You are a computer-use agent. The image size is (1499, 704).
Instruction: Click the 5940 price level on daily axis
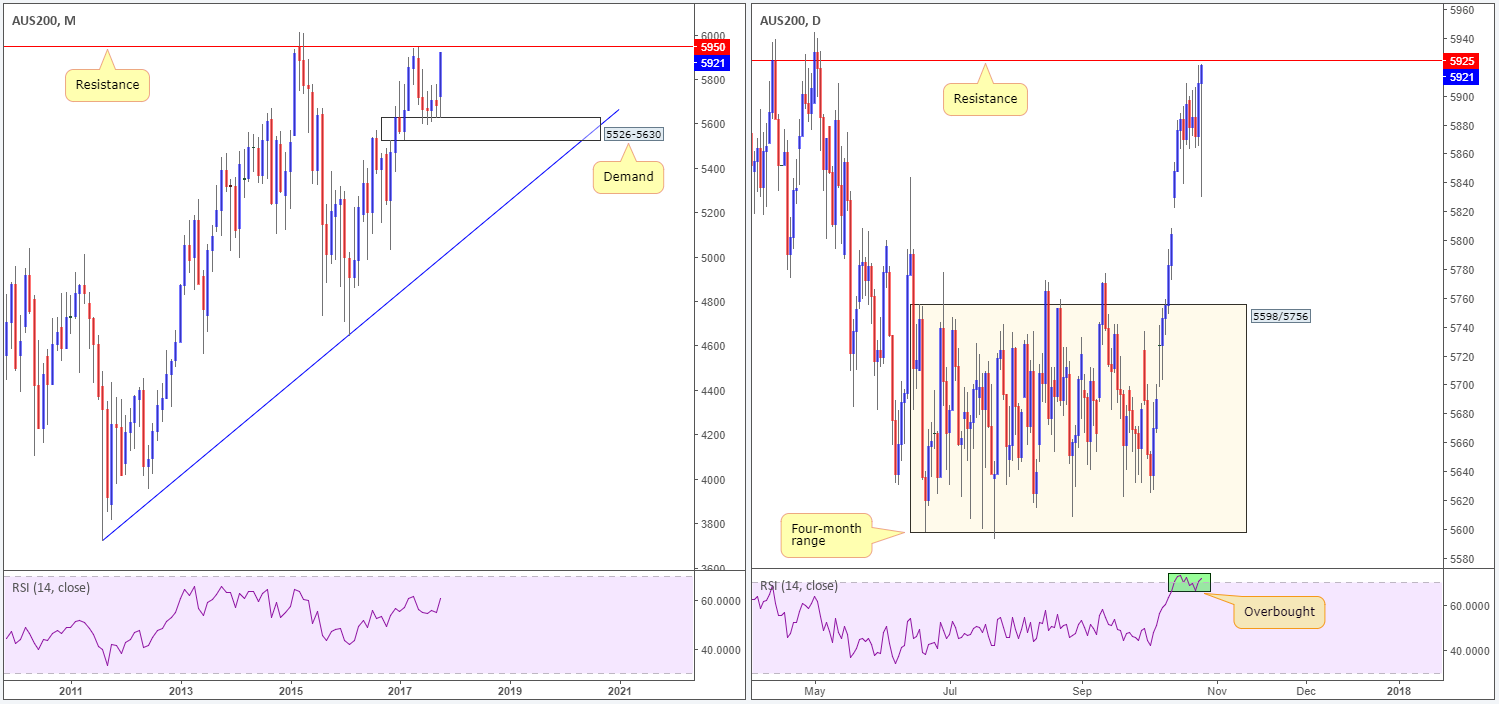[1463, 39]
